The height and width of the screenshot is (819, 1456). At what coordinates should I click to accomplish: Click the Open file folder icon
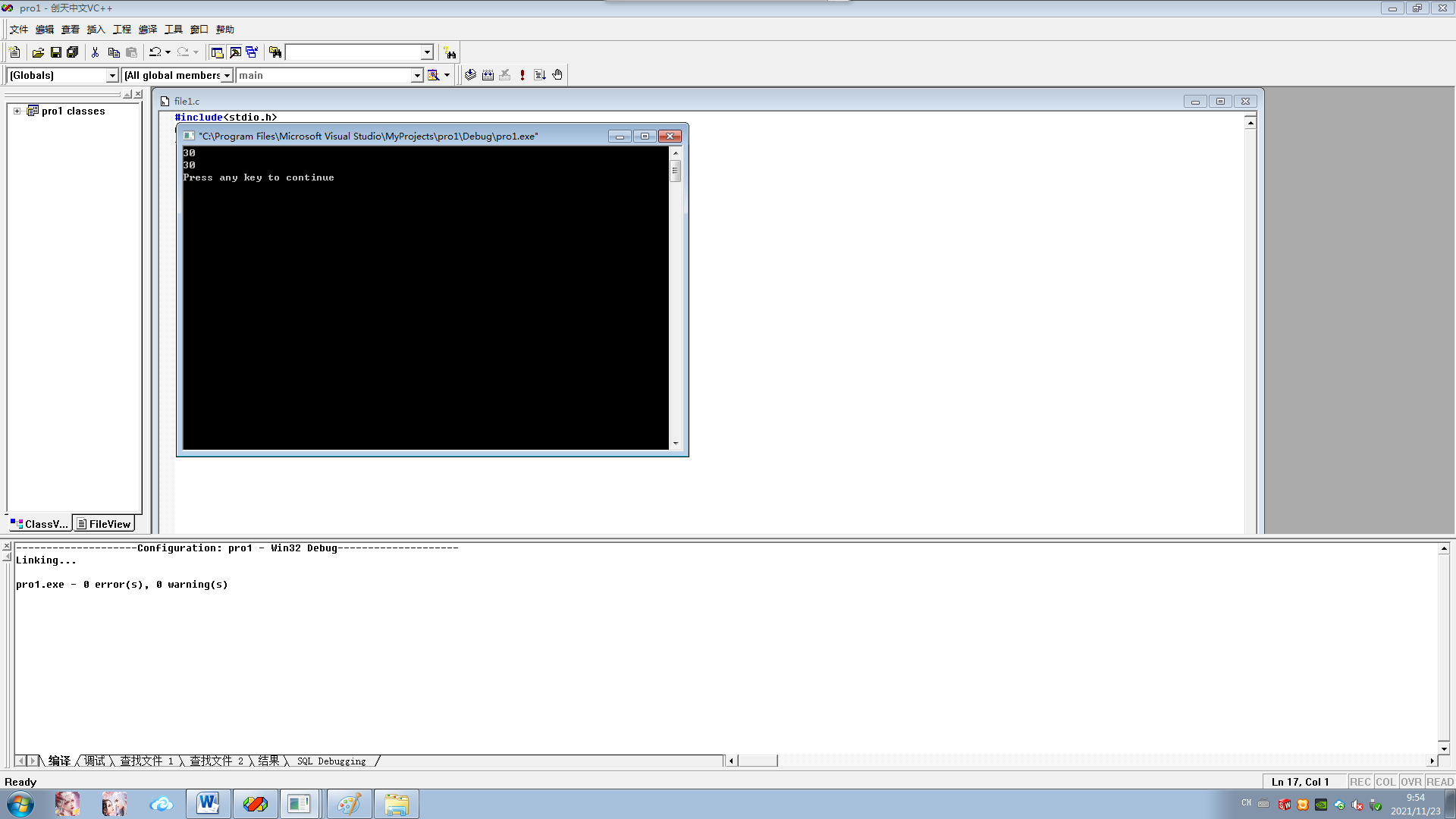(x=38, y=52)
